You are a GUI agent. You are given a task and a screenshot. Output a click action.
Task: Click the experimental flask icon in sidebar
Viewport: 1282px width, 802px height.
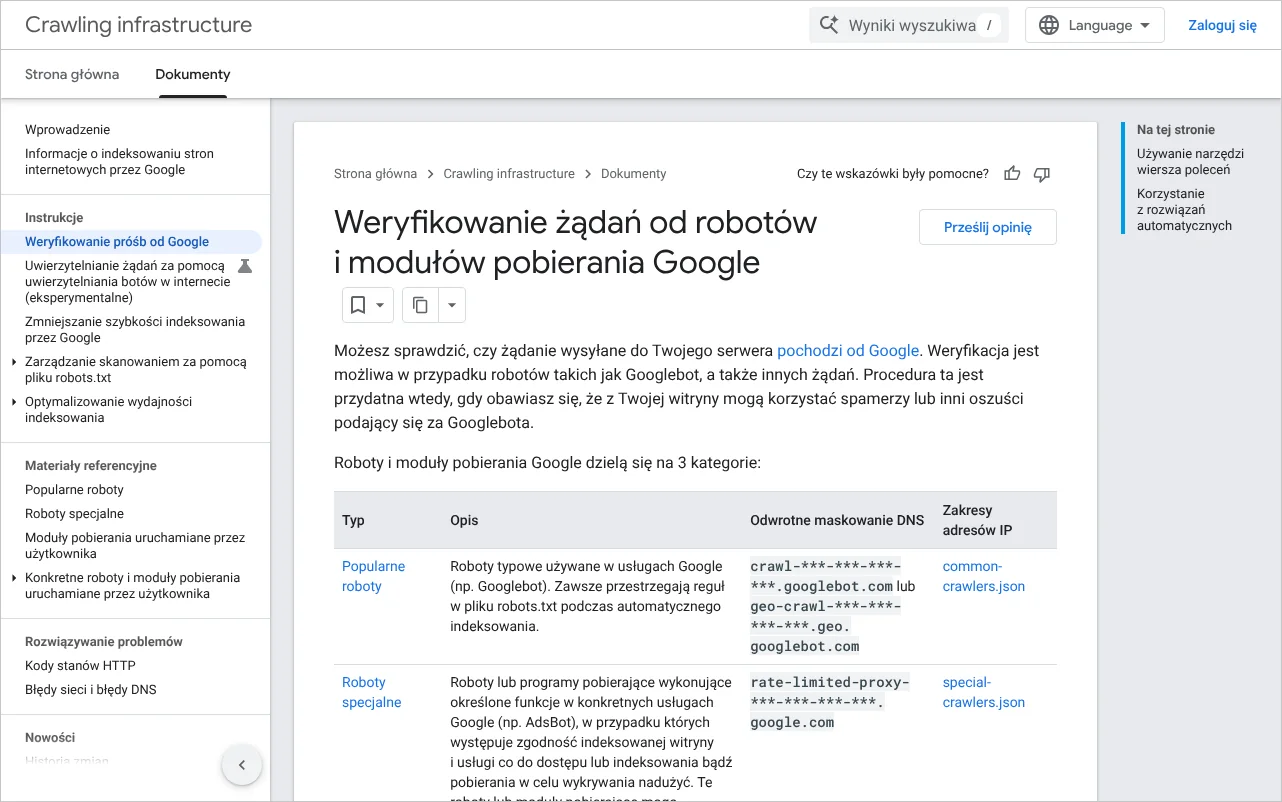pyautogui.click(x=245, y=266)
